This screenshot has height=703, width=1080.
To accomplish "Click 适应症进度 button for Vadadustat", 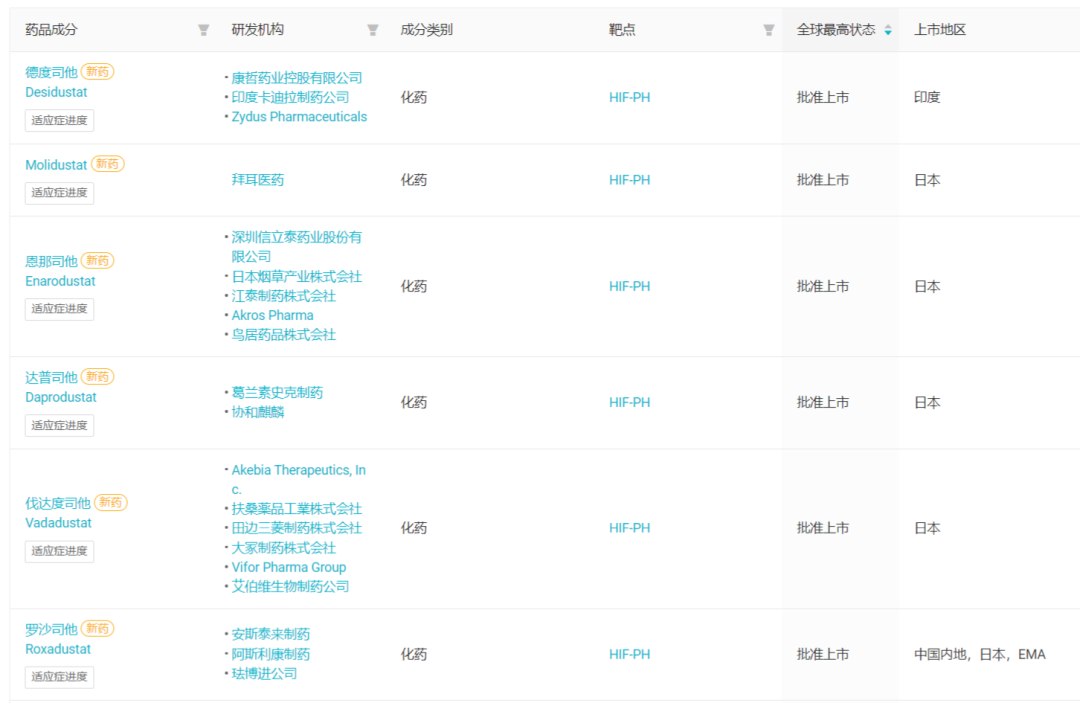I will [x=59, y=551].
